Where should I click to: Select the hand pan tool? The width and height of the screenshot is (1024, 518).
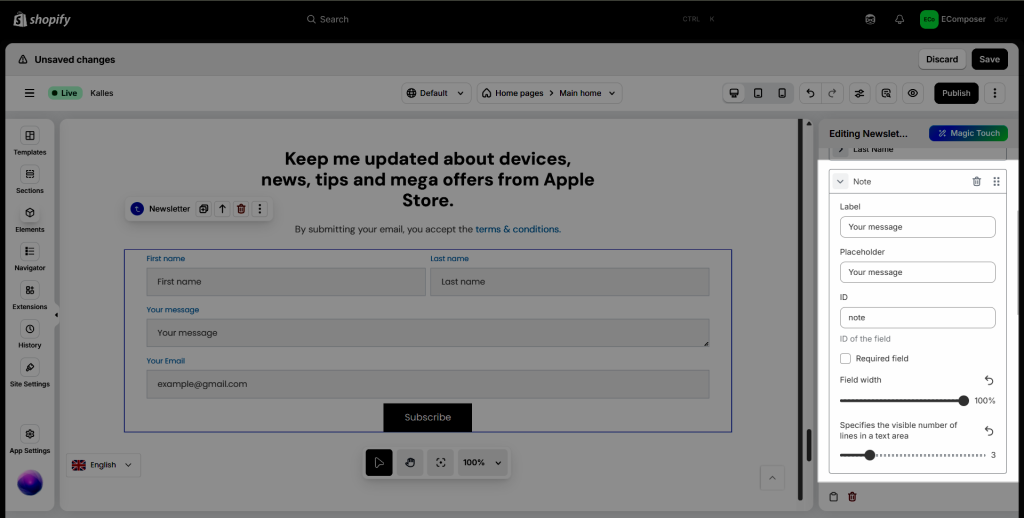point(409,463)
